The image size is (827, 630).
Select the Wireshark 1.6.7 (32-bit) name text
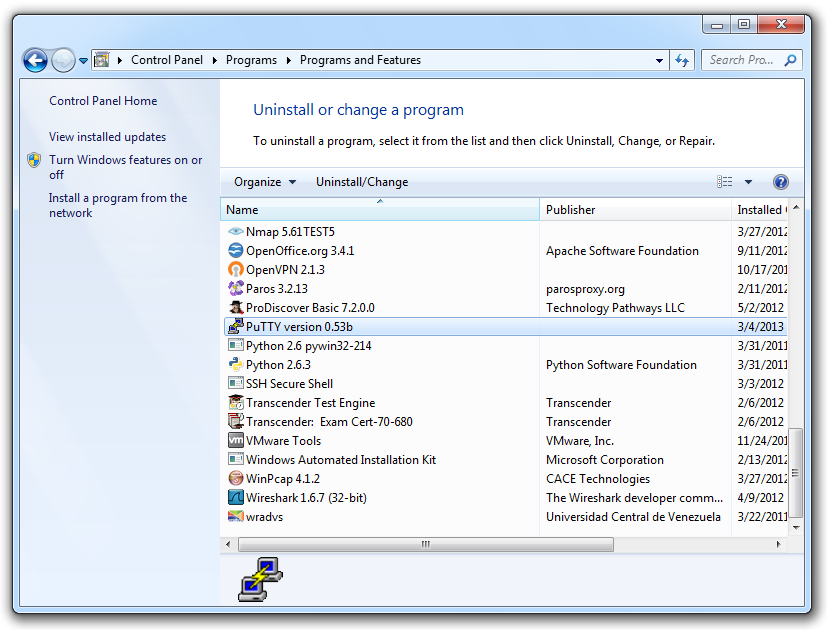[x=306, y=498]
